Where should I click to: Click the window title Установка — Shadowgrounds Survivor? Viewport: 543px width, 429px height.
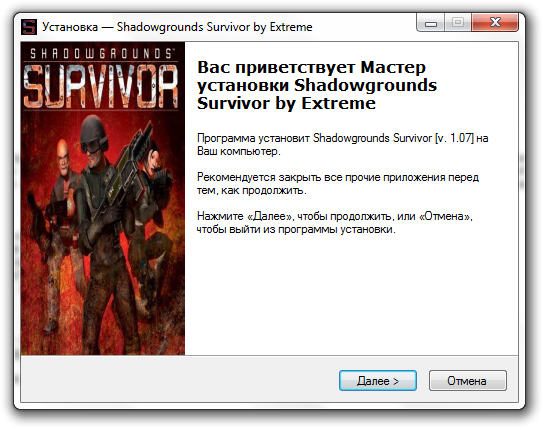pyautogui.click(x=177, y=27)
